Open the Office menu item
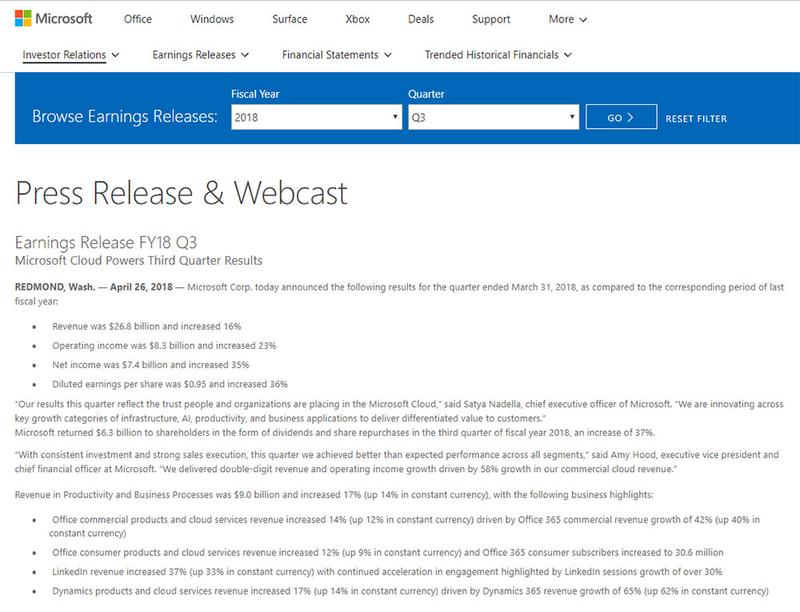Image resolution: width=800 pixels, height=612 pixels. pyautogui.click(x=138, y=19)
